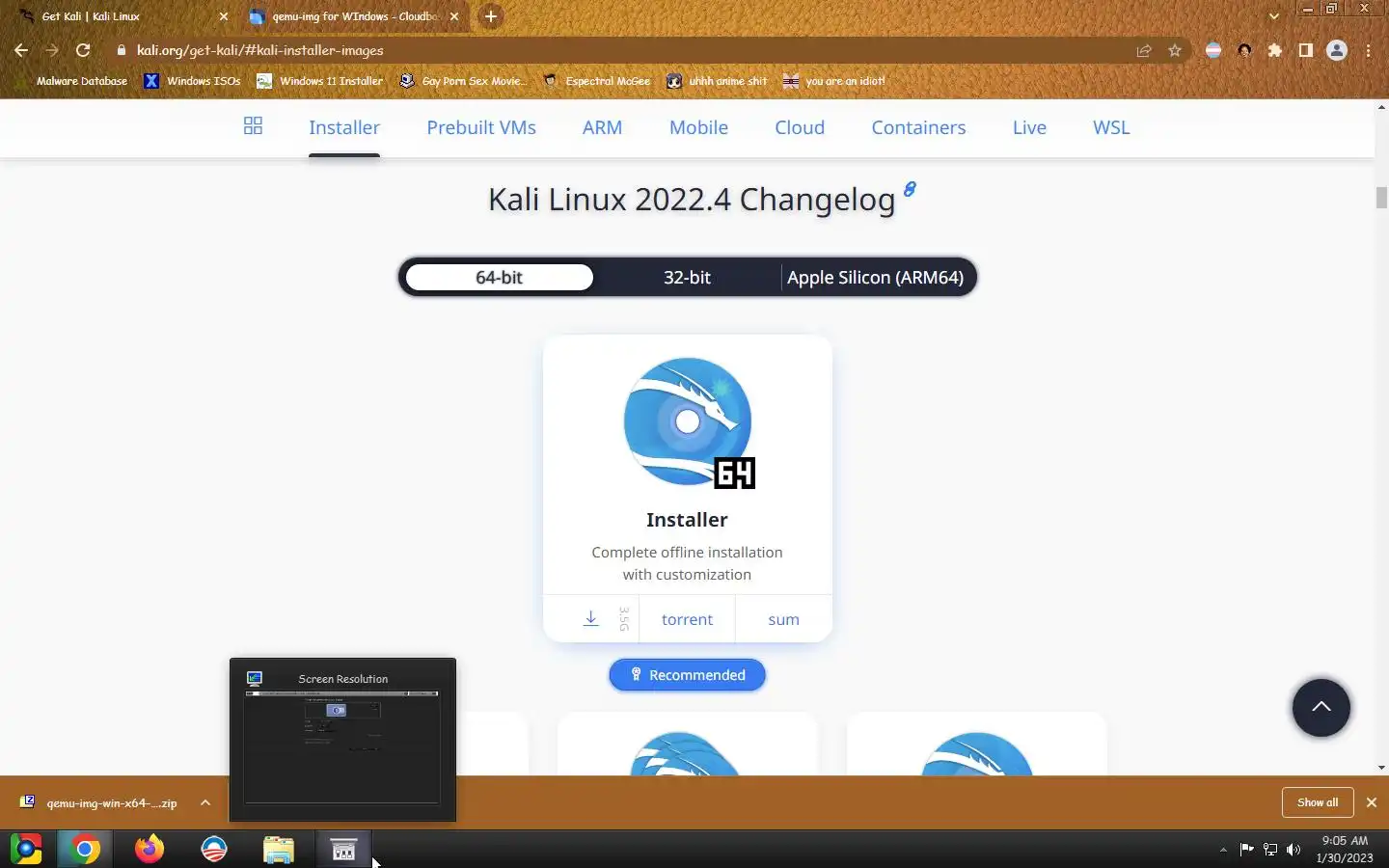Bookmark this page with the star icon
Viewport: 1389px width, 868px height.
click(x=1175, y=50)
